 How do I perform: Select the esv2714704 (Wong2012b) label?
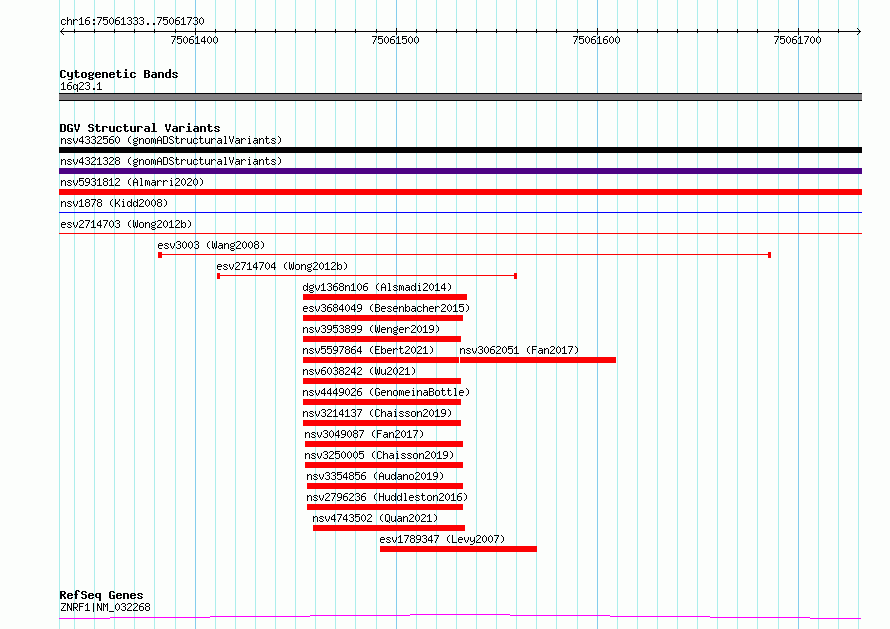click(282, 266)
